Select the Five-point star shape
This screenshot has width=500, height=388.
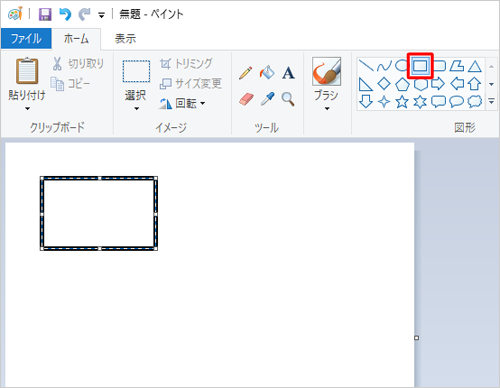[402, 102]
